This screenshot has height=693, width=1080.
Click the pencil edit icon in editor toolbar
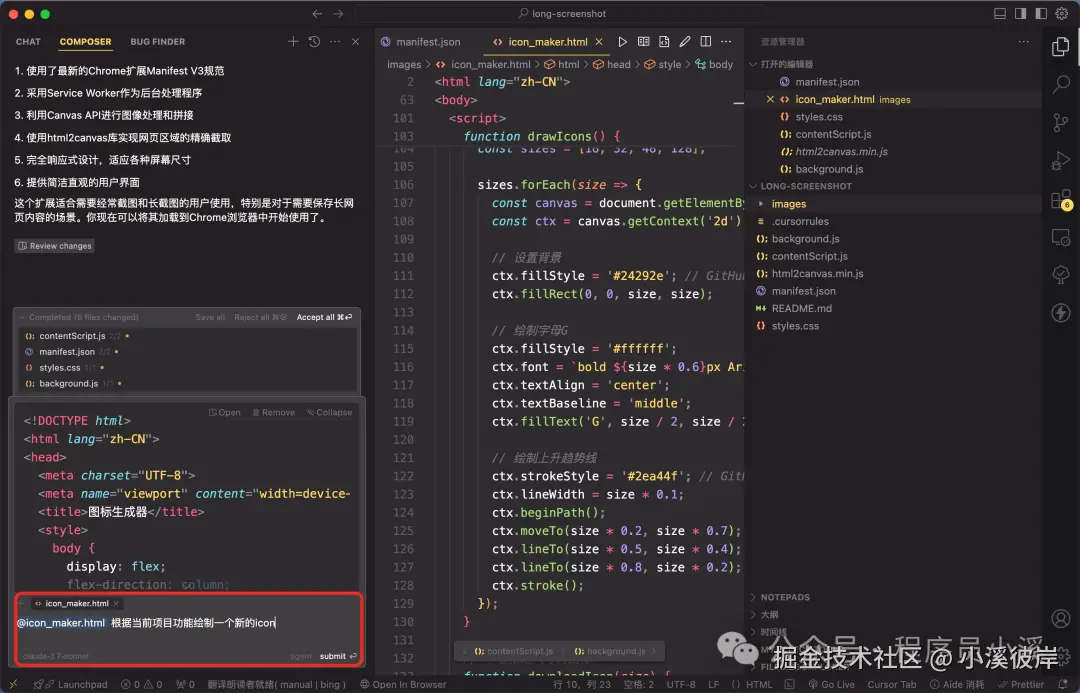click(x=685, y=42)
